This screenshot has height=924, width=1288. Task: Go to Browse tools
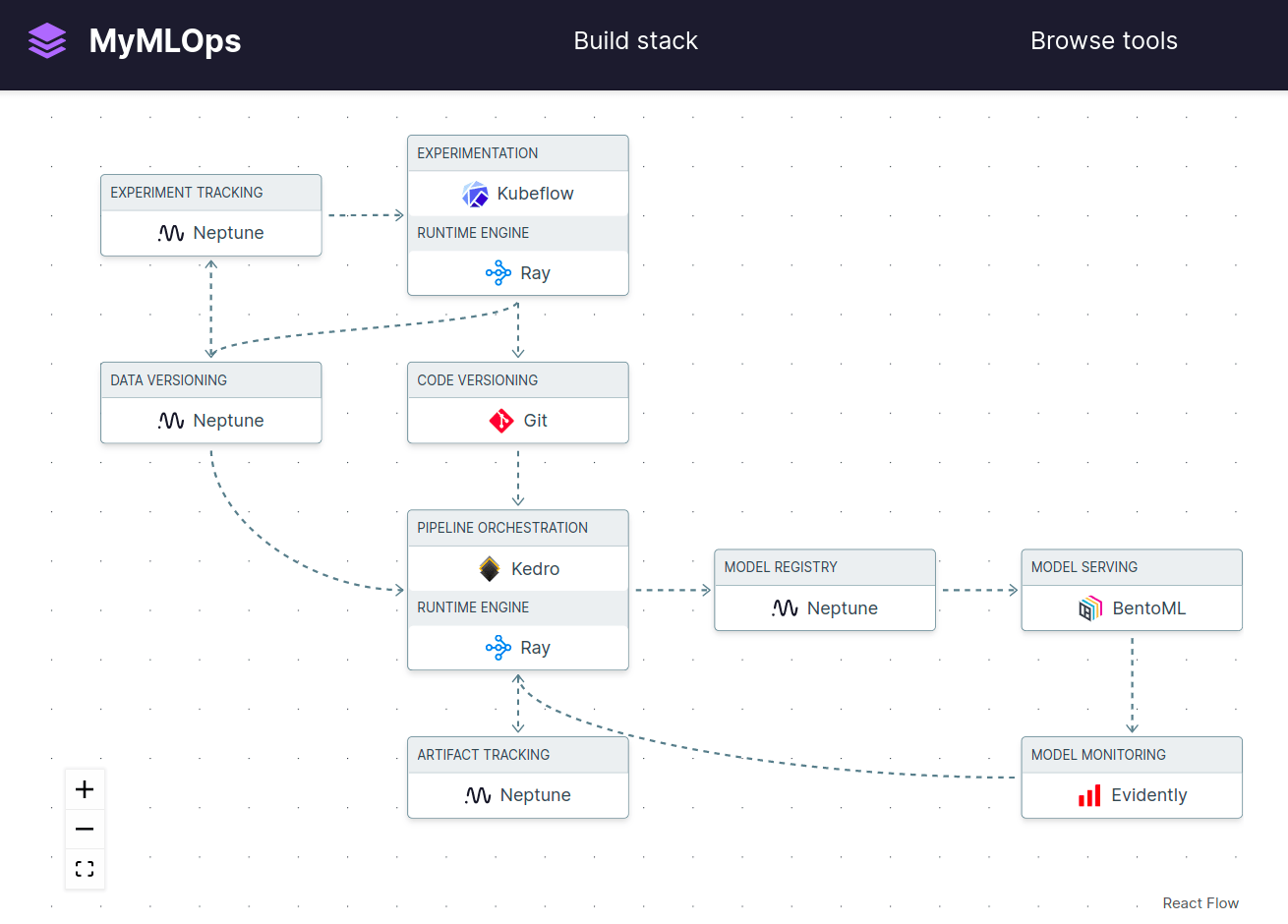coord(1103,41)
